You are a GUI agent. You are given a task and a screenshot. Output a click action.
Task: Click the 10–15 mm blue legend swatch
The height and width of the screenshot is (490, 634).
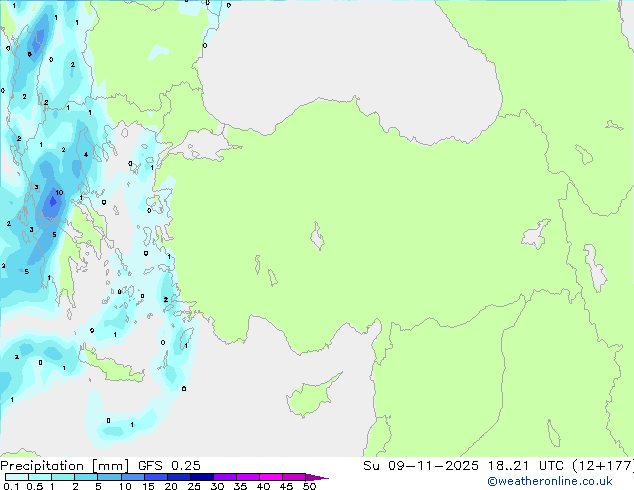click(x=132, y=477)
